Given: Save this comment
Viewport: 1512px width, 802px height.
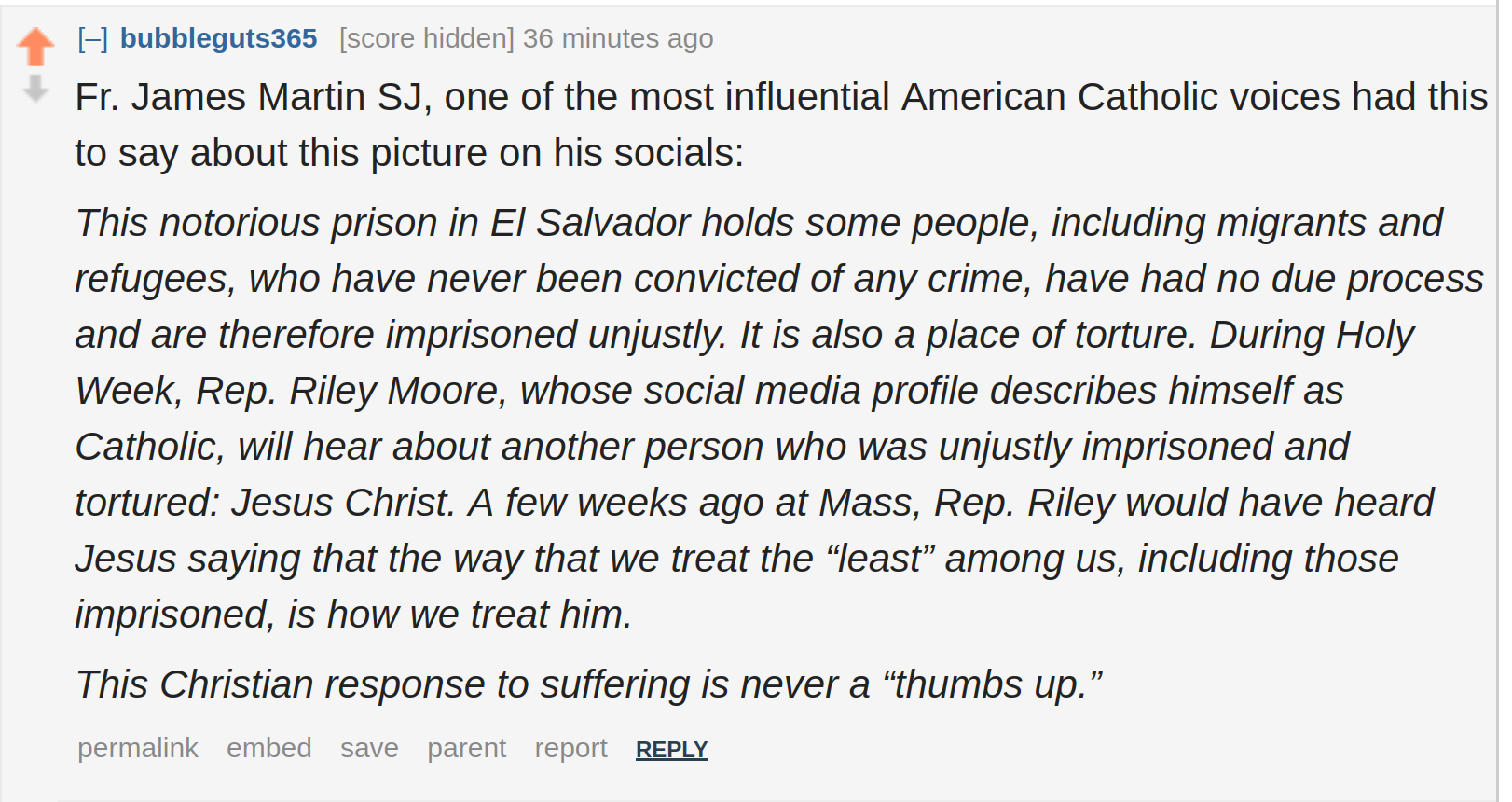Looking at the screenshot, I should [369, 748].
